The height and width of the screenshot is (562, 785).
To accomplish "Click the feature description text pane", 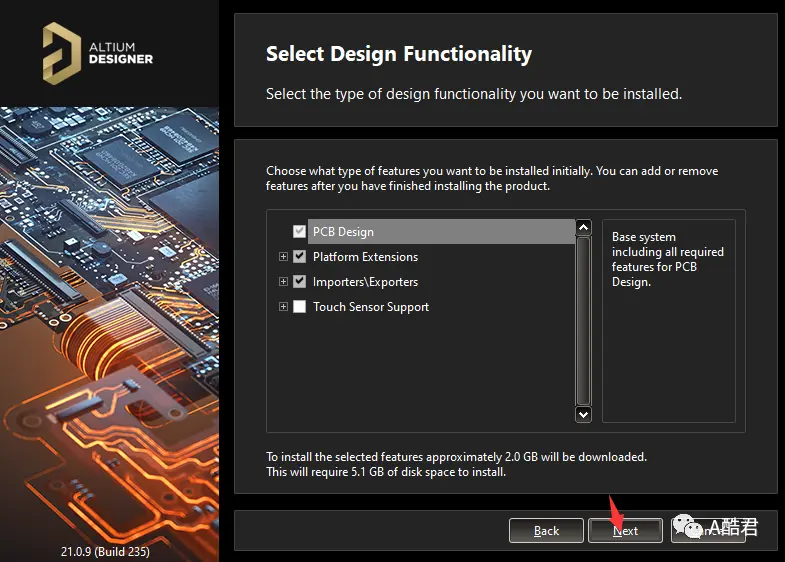I will (668, 321).
